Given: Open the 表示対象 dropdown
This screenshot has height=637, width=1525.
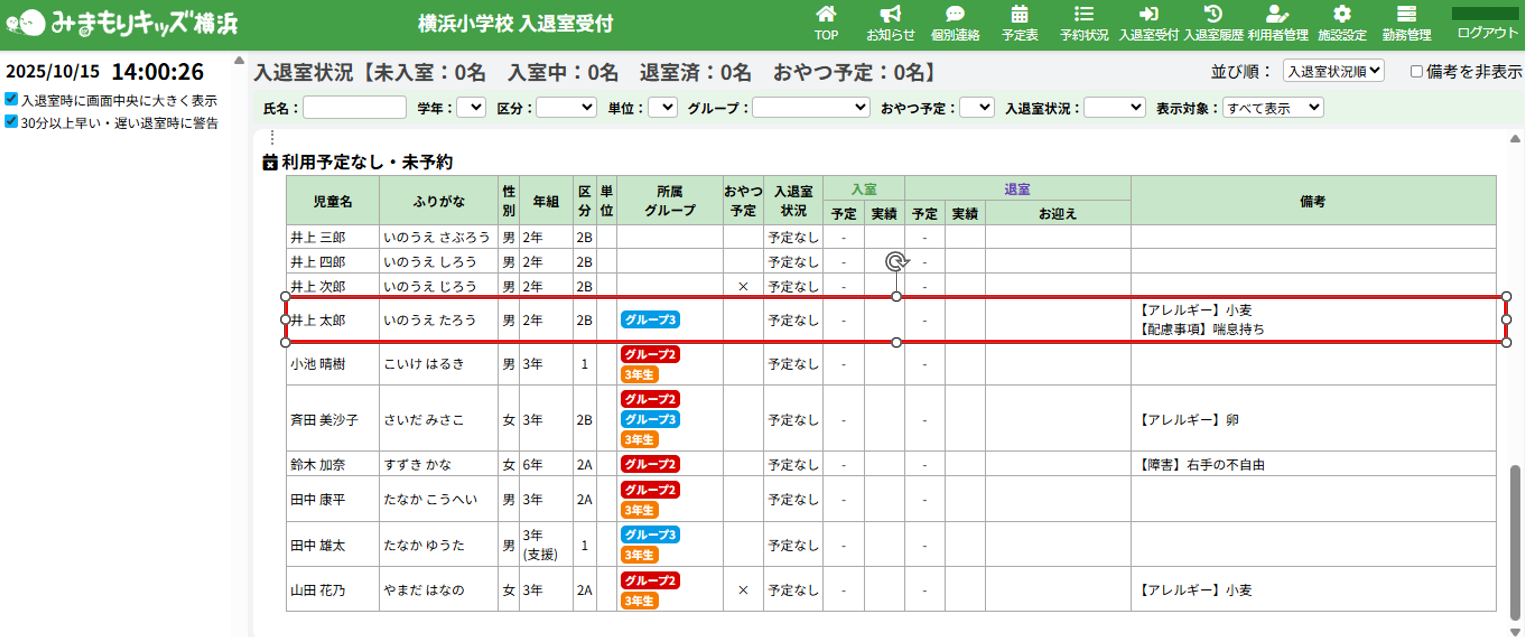Looking at the screenshot, I should pyautogui.click(x=1272, y=107).
